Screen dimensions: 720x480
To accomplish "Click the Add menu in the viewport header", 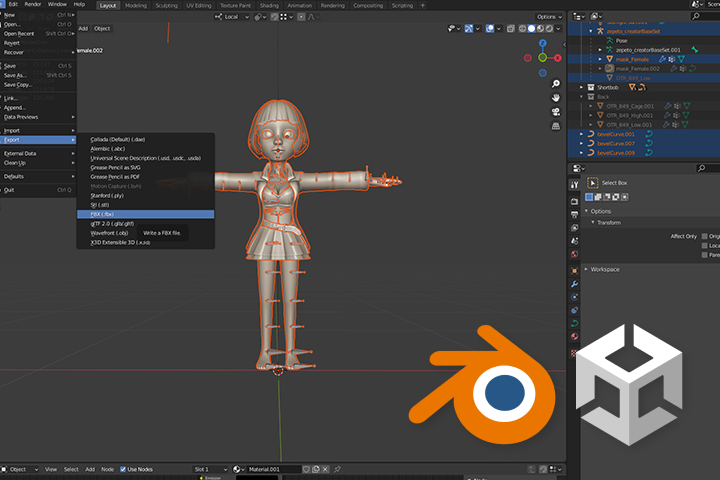I will (83, 28).
